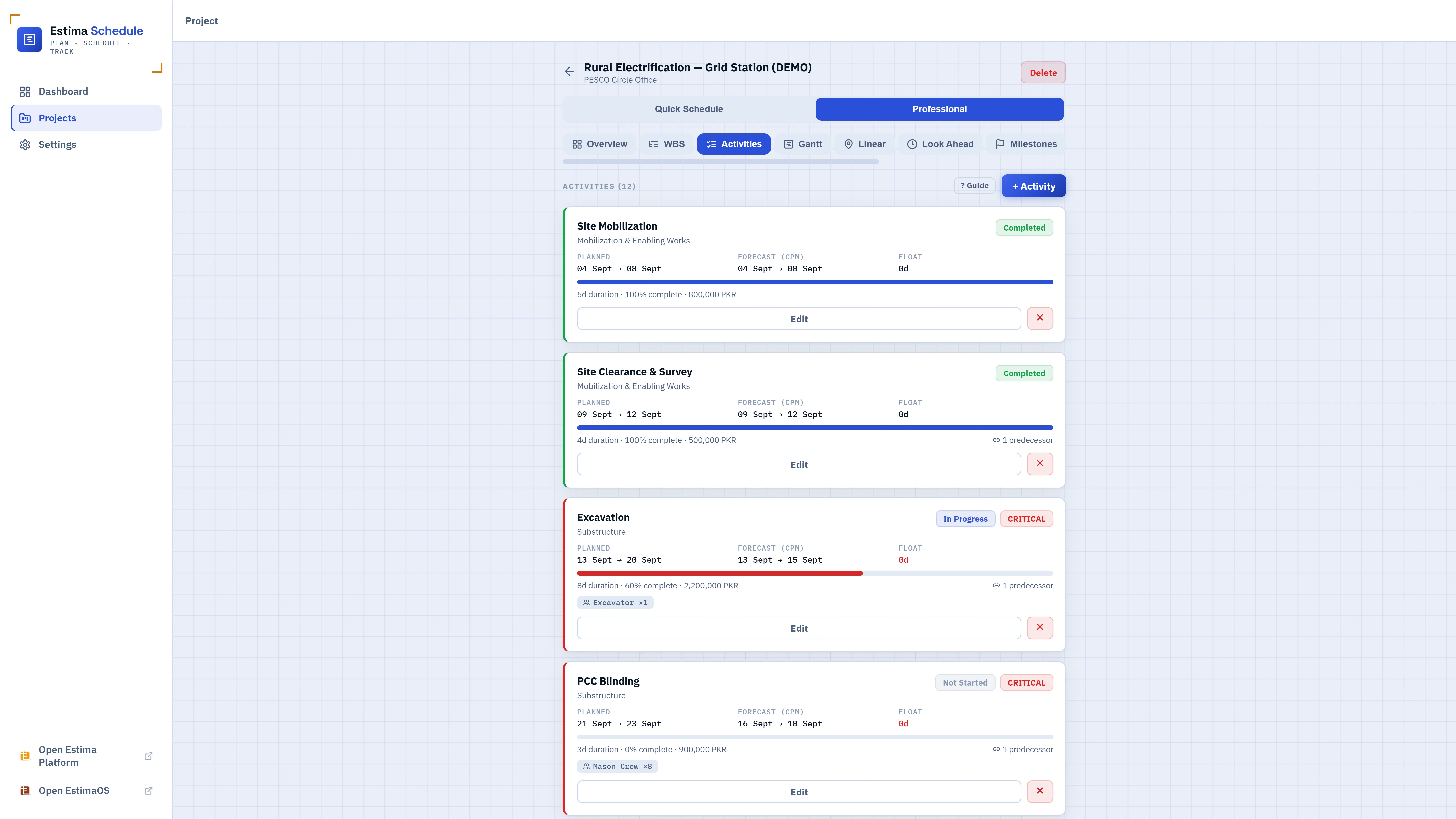Open EstimaOS link
The width and height of the screenshot is (1456, 819).
point(86,791)
